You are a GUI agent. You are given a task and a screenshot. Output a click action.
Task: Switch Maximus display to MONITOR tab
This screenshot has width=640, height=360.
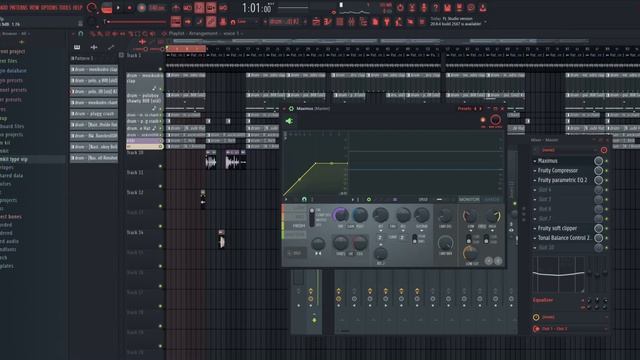click(469, 200)
